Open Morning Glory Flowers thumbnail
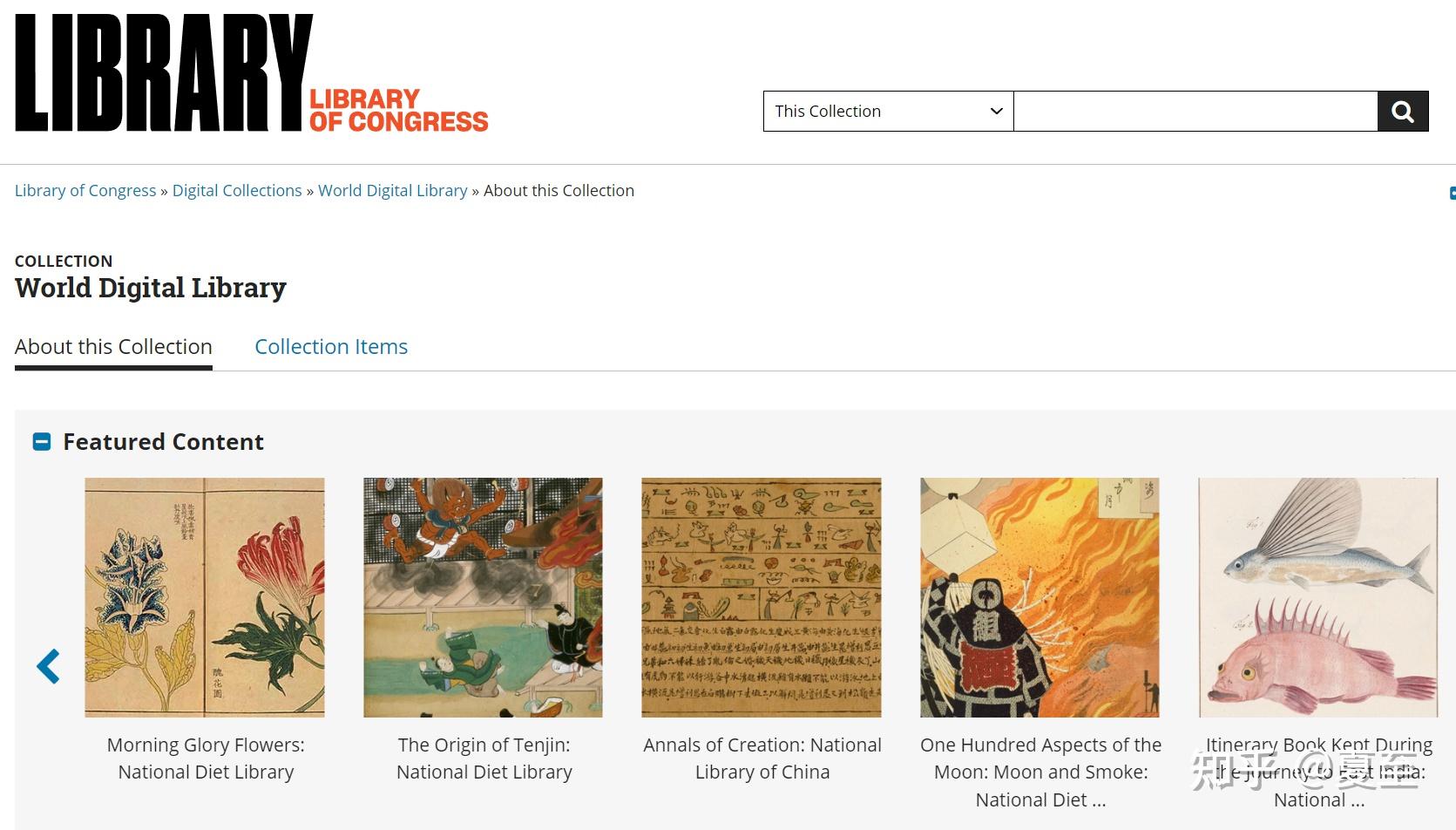 pyautogui.click(x=205, y=597)
